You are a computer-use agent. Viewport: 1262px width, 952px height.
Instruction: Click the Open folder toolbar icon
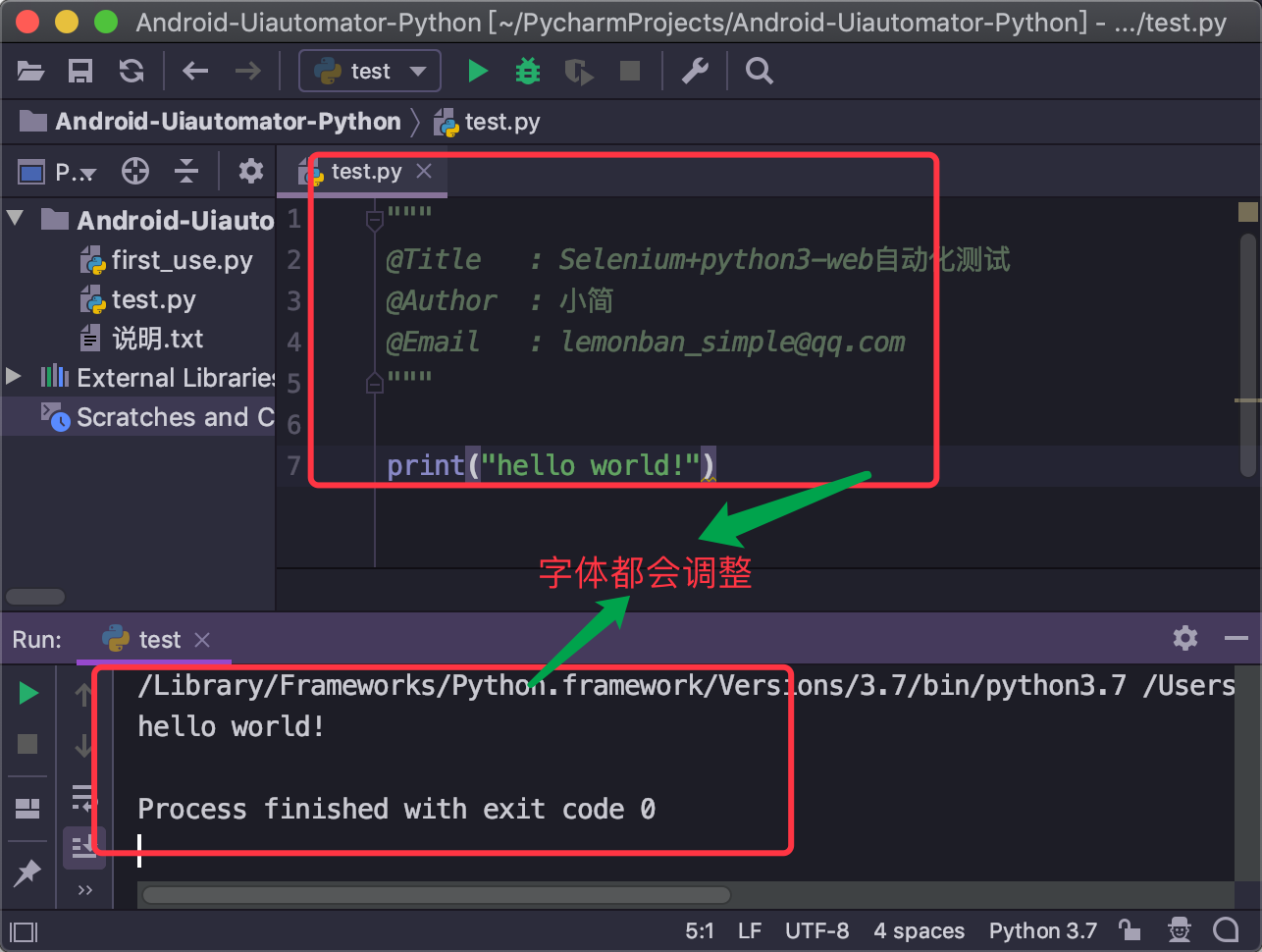pos(31,71)
